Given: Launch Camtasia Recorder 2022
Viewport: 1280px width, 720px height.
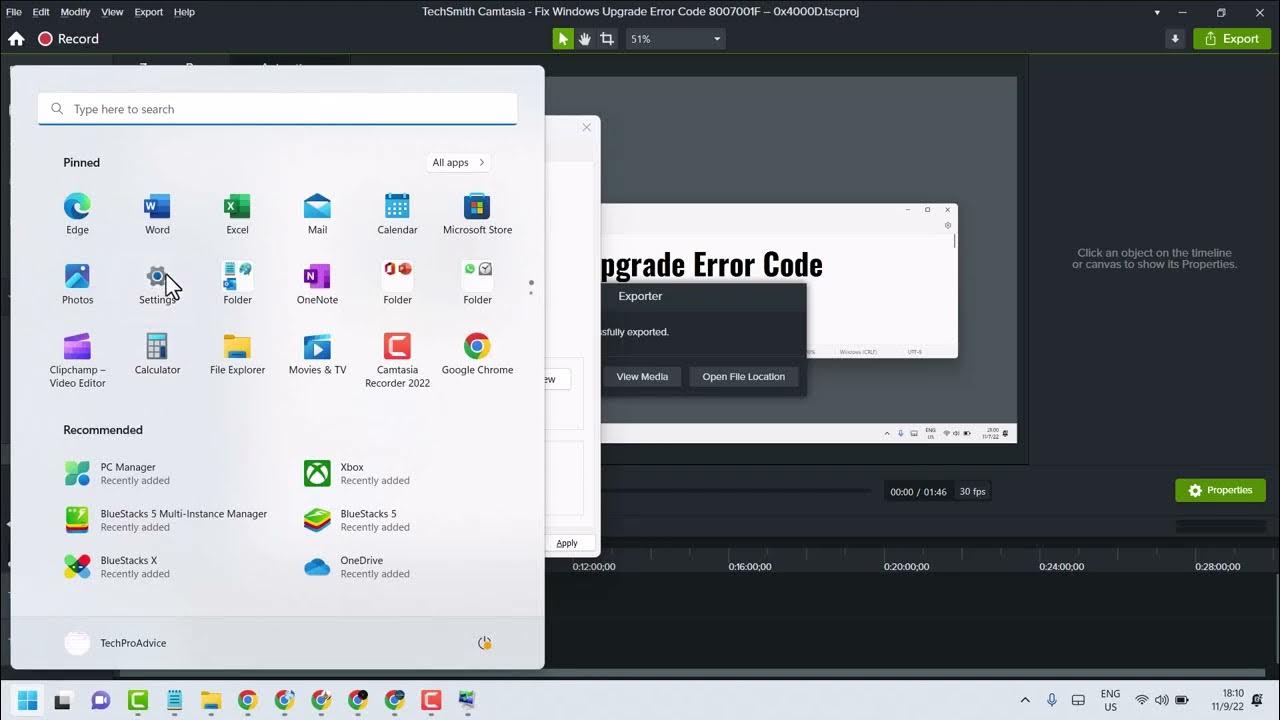Looking at the screenshot, I should tap(397, 360).
